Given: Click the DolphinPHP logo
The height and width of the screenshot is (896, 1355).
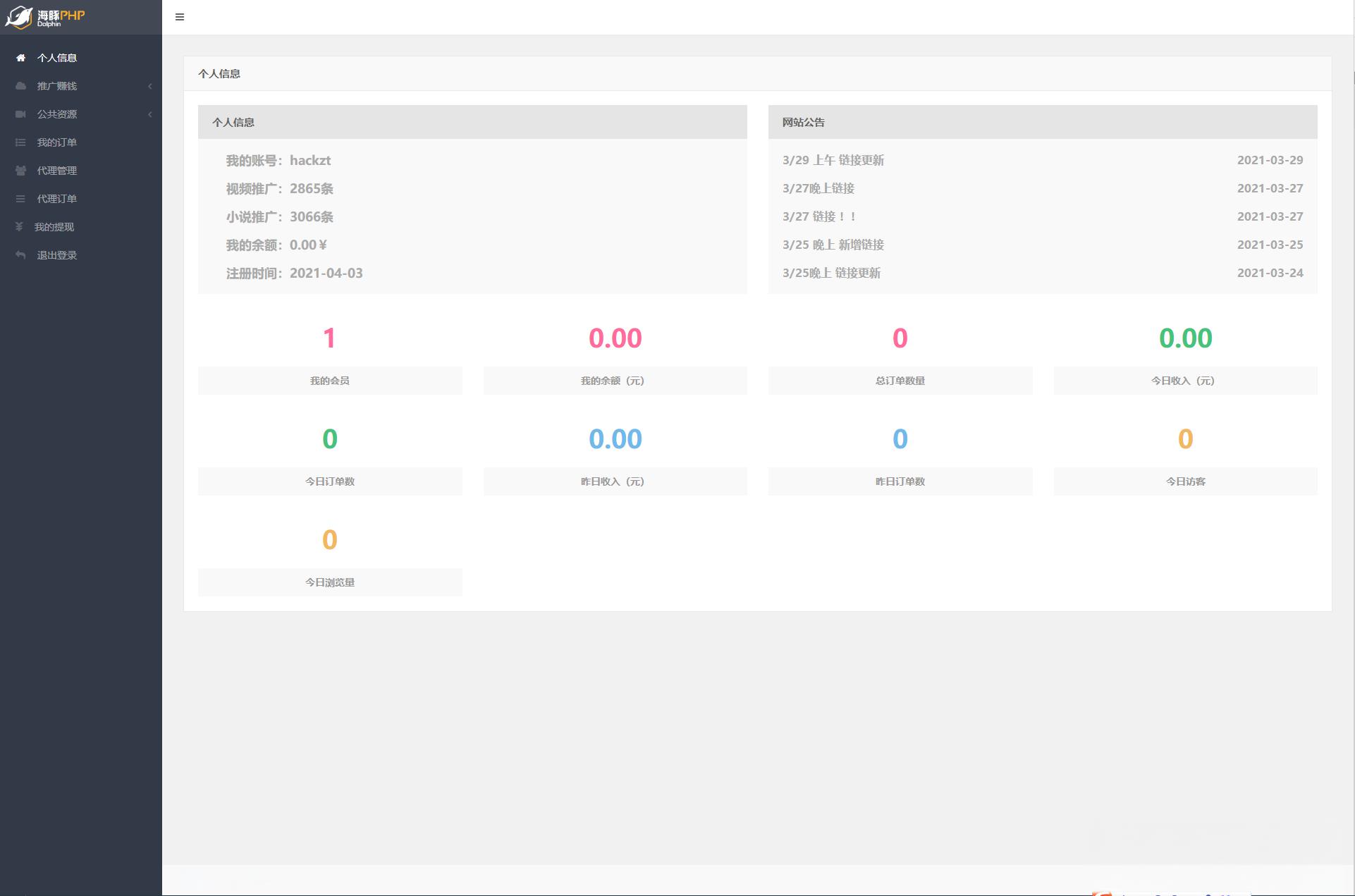Looking at the screenshot, I should [x=44, y=17].
